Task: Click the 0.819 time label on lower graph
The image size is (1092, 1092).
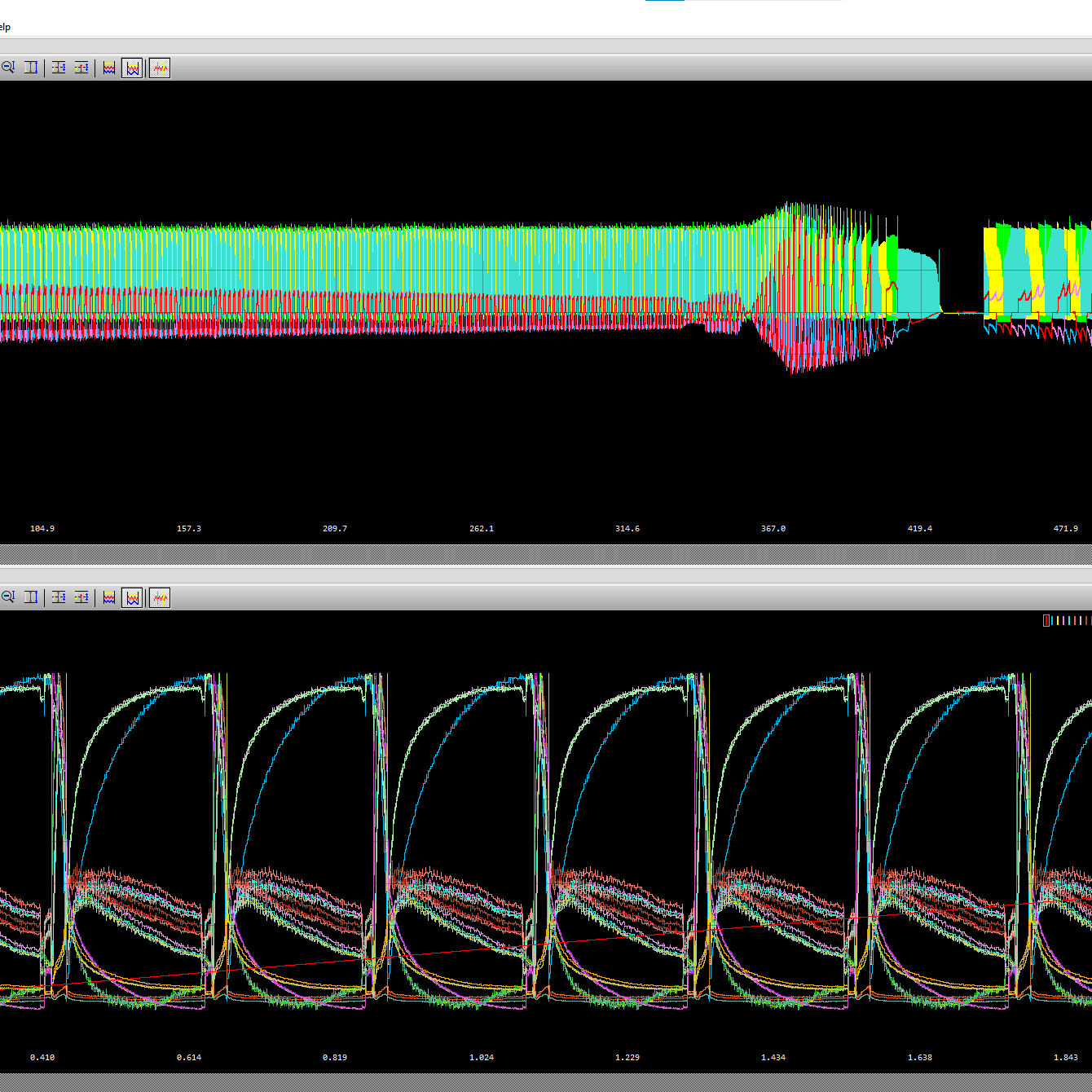Action: (x=335, y=1057)
